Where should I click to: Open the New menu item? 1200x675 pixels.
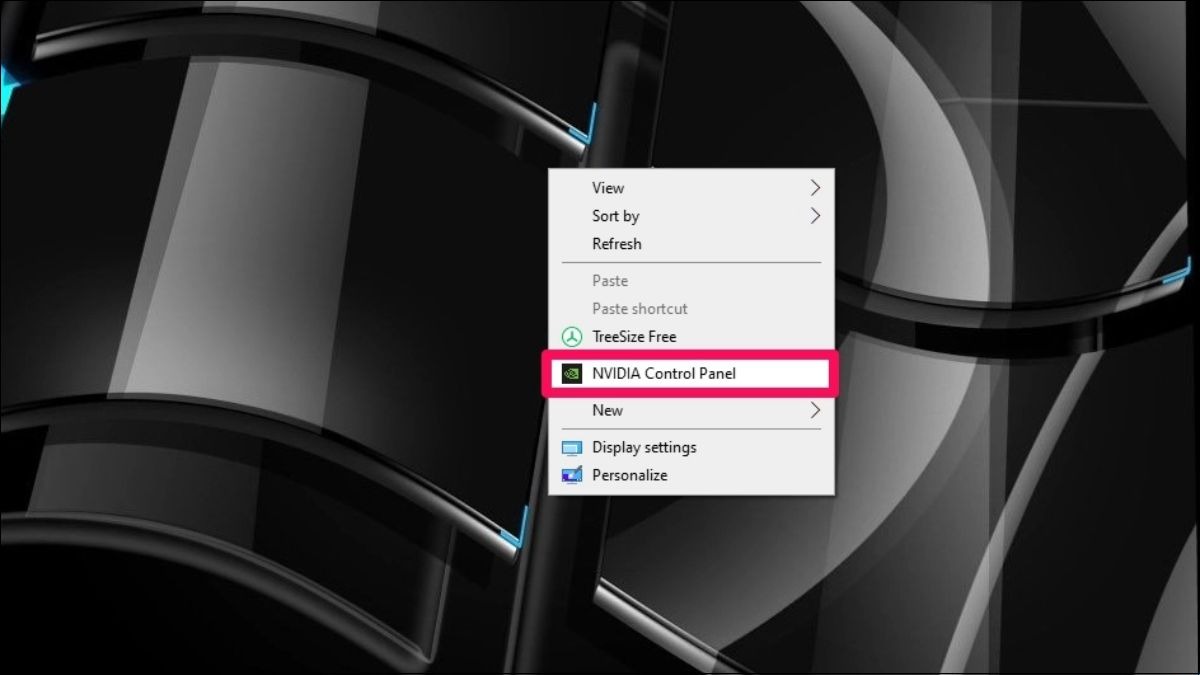(691, 410)
